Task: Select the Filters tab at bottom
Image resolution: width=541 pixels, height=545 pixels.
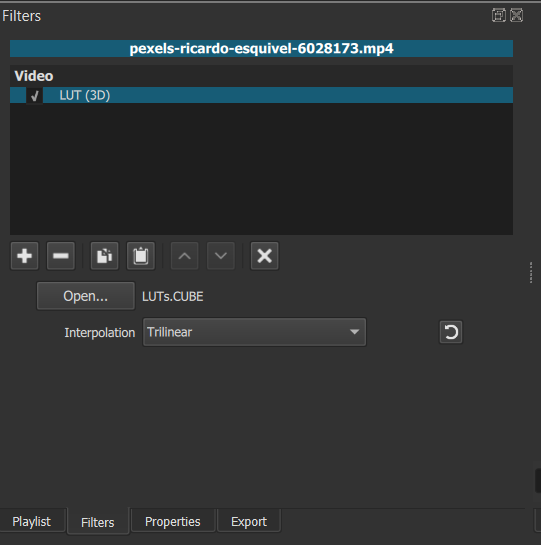Action: (98, 522)
